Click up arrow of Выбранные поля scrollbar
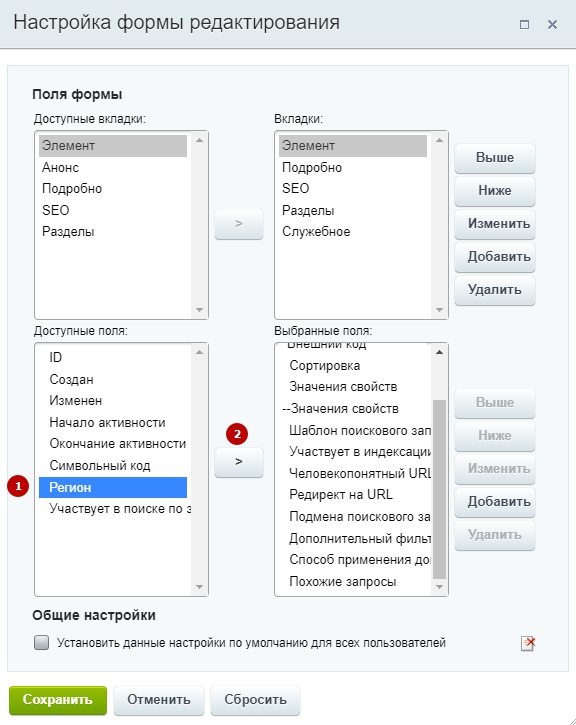The image size is (576, 725). coord(439,352)
